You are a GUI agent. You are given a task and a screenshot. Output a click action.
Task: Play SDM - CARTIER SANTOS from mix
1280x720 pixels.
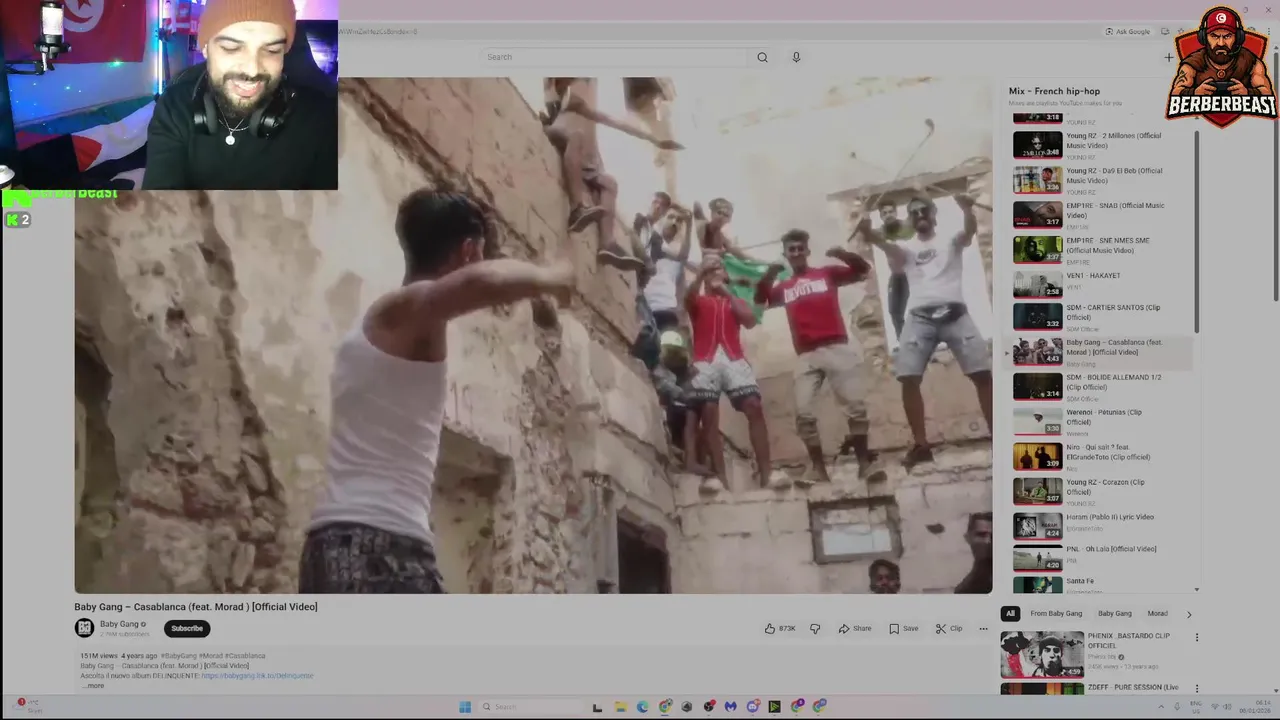[1100, 317]
